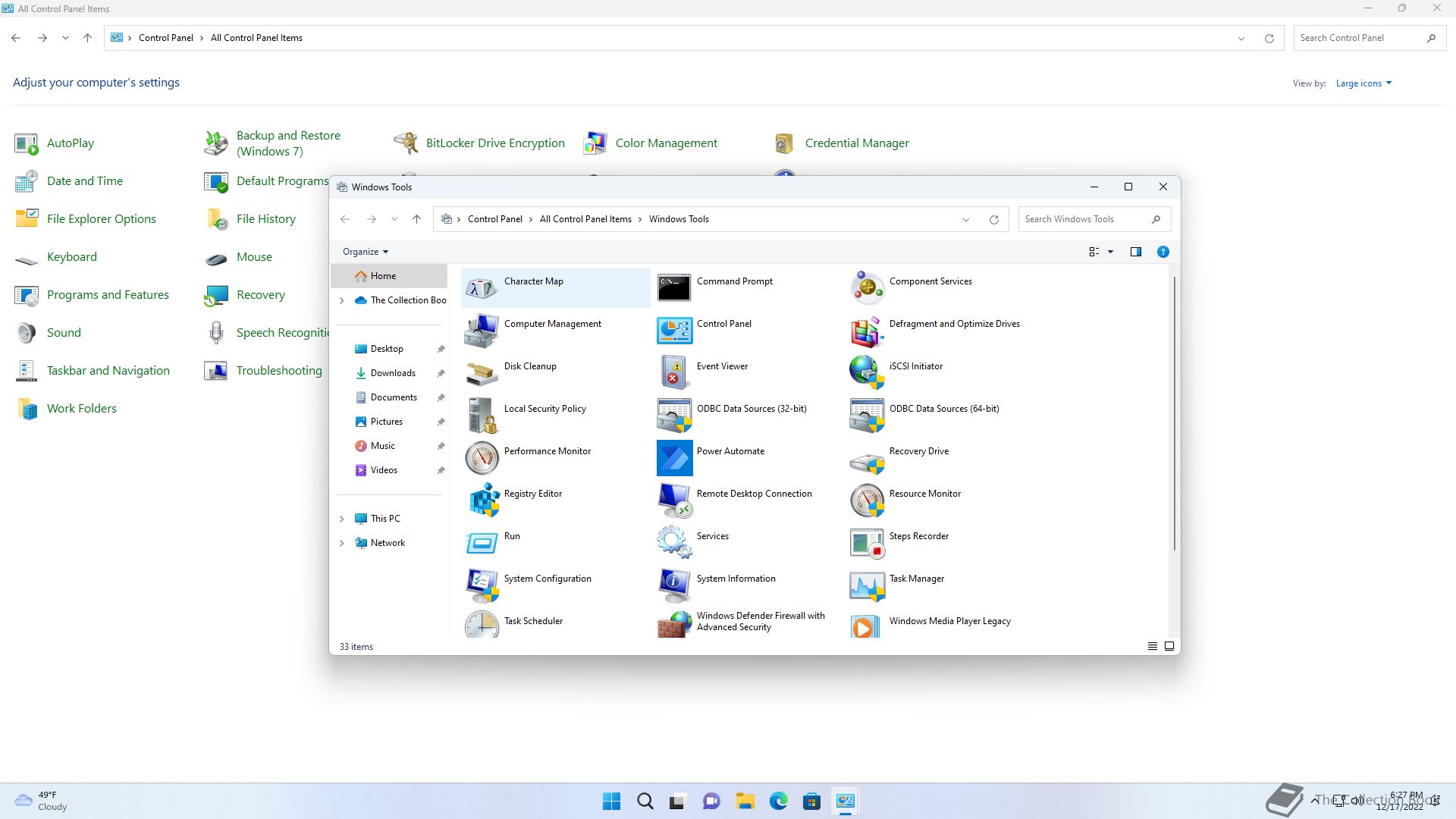Image resolution: width=1456 pixels, height=819 pixels.
Task: Toggle the preview pane in Windows Tools
Action: pos(1135,252)
